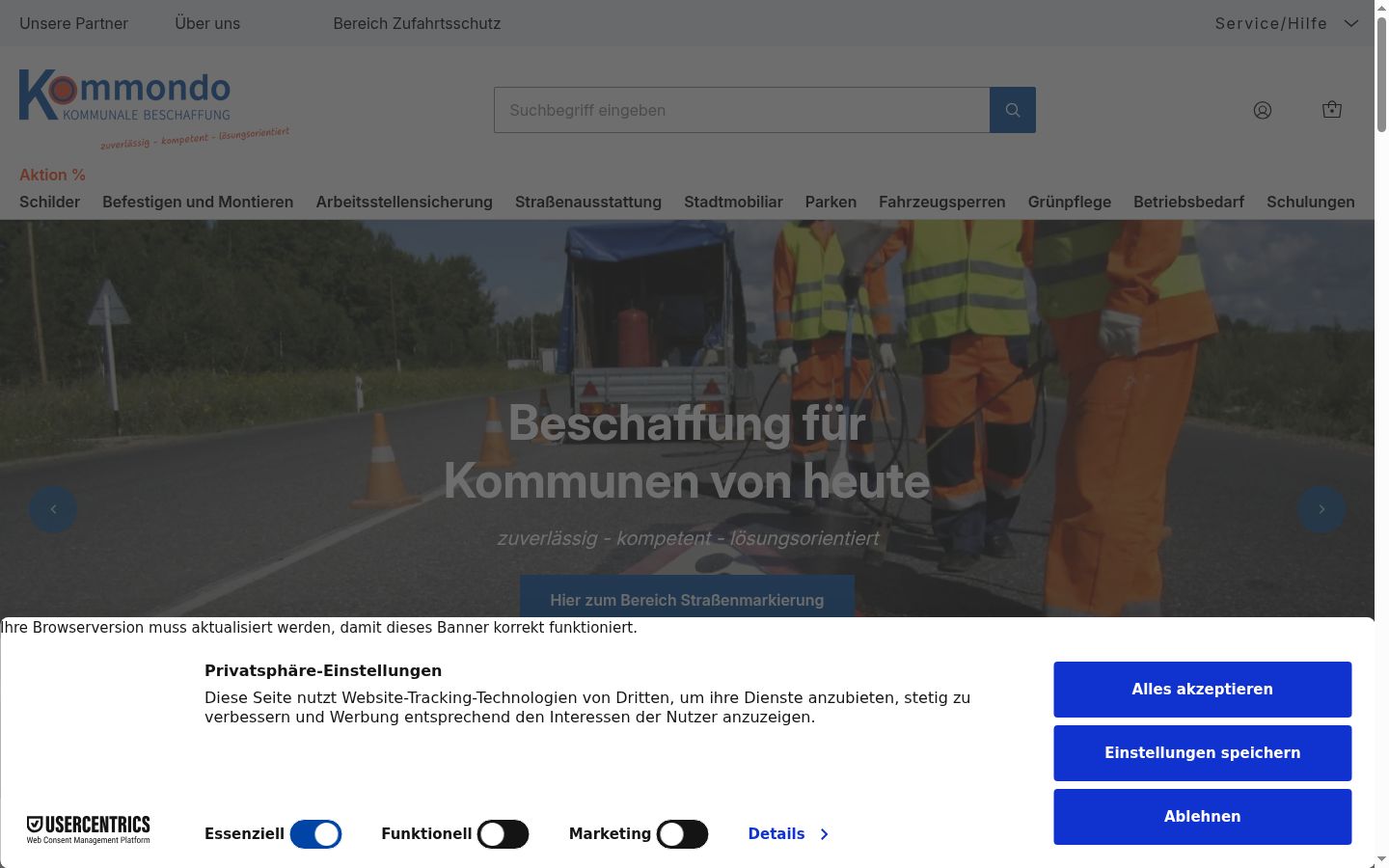Open the Schulungen menu
This screenshot has width=1389, height=868.
[x=1311, y=202]
